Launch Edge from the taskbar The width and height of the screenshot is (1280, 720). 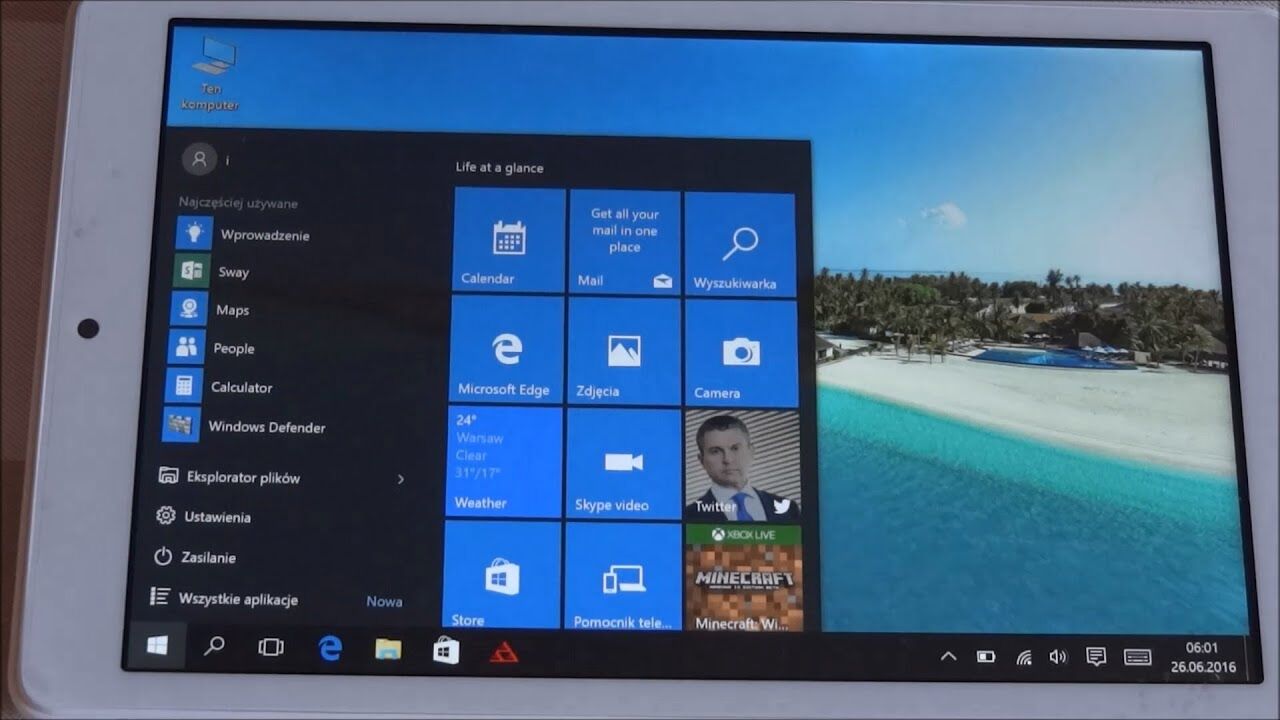330,649
